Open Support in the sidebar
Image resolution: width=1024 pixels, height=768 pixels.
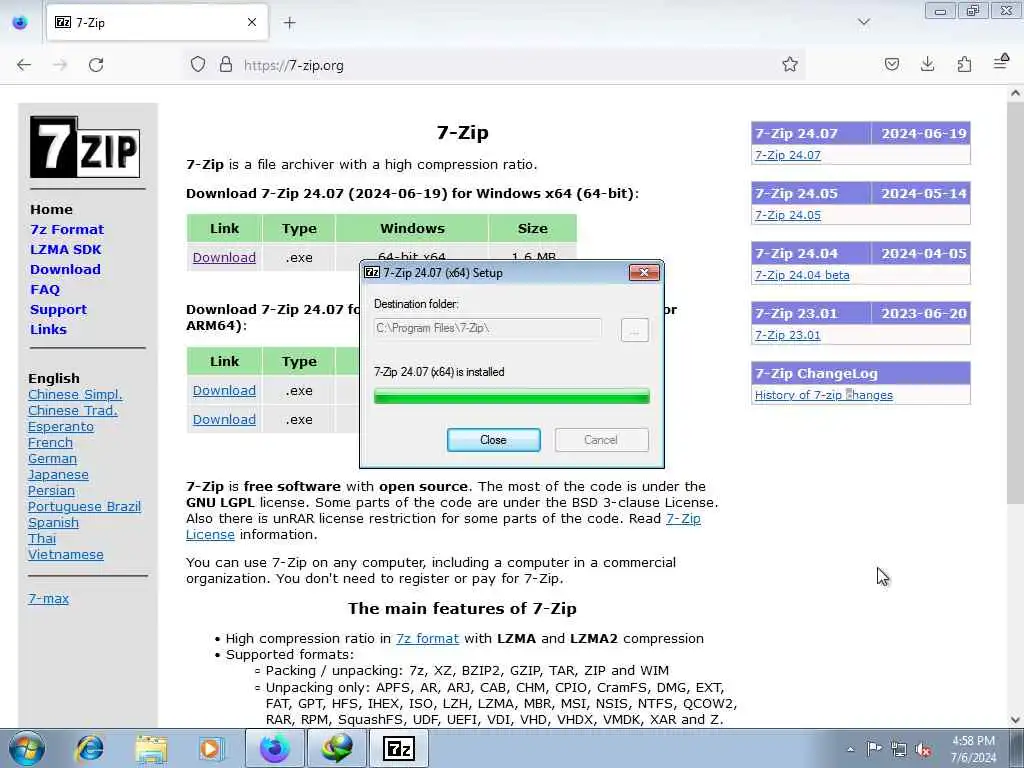[58, 310]
